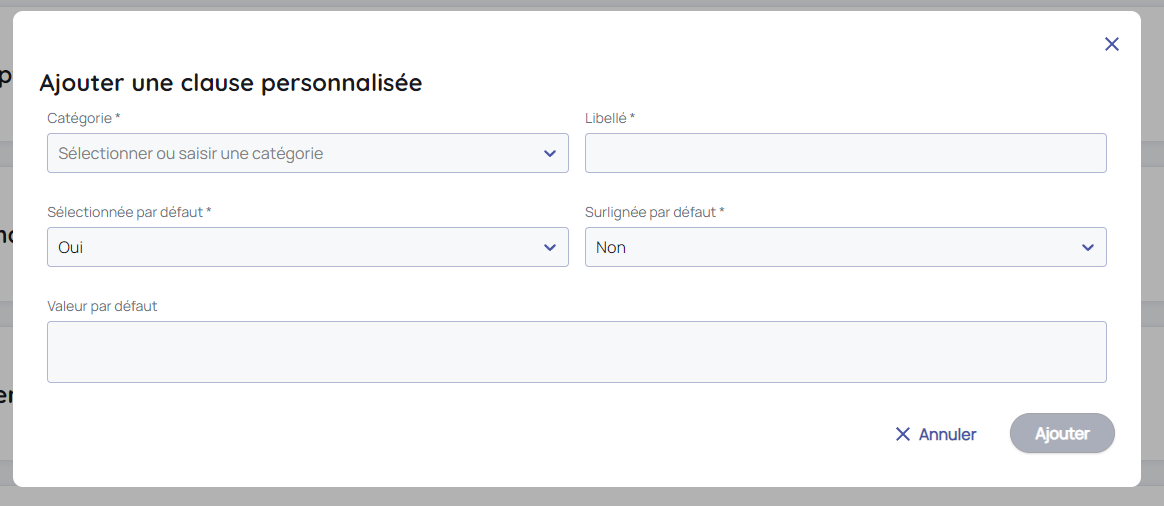Screen dimensions: 1164x506
Task: Open the dropdown showing 'Oui'
Action: tap(300, 247)
